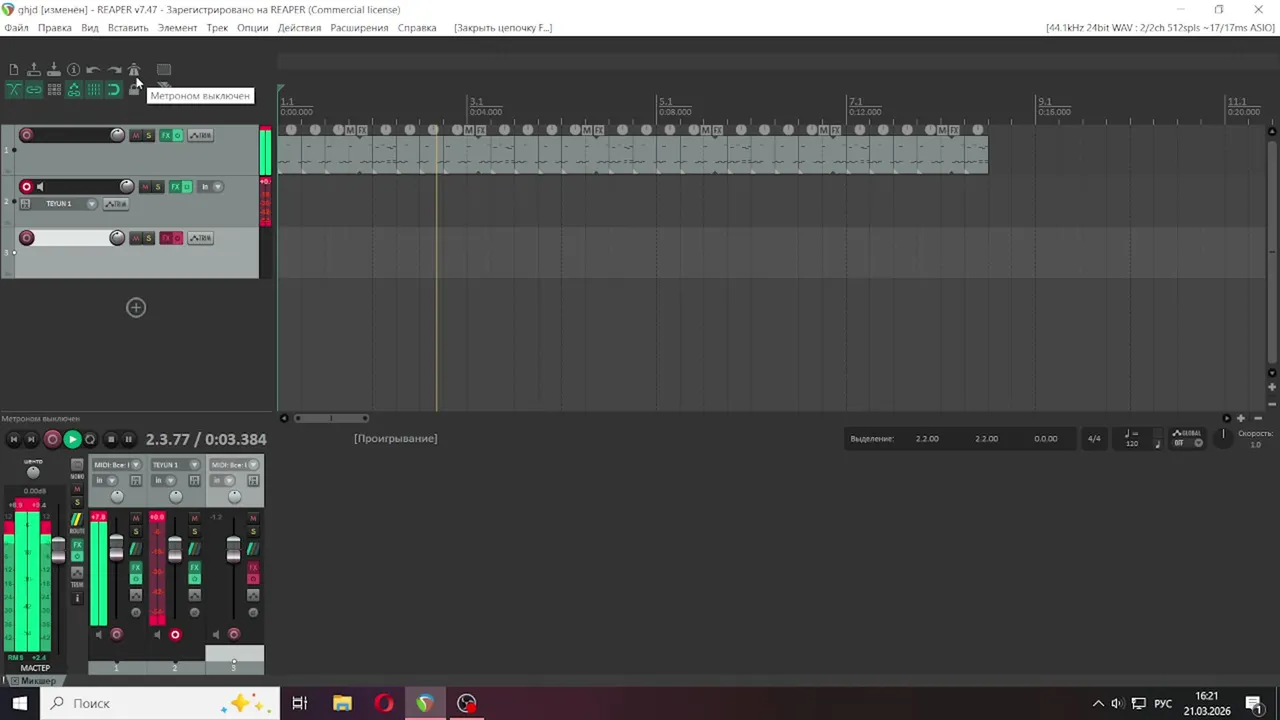Viewport: 1280px width, 720px height.
Task: Mute track 1 in track panel
Action: 136,135
